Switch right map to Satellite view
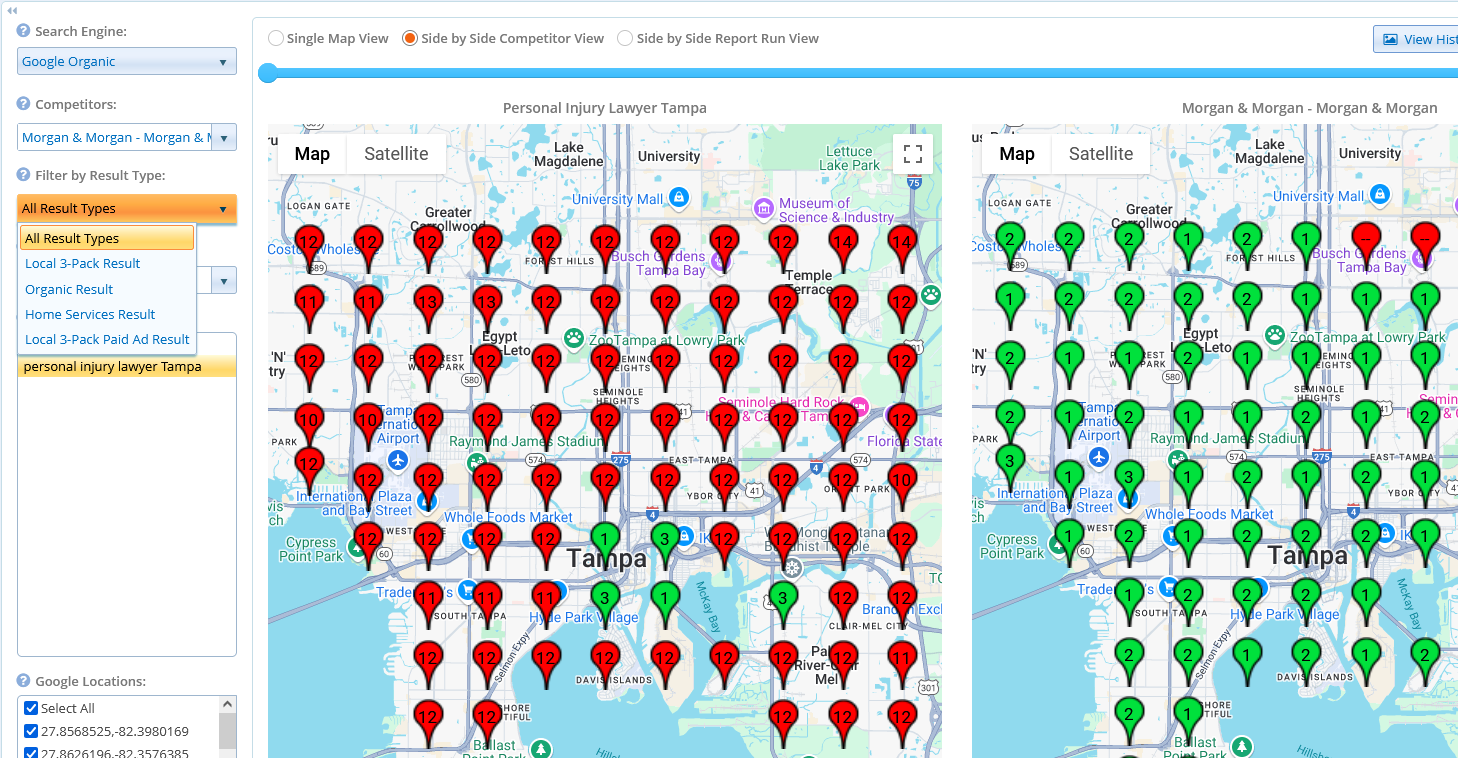This screenshot has height=758, width=1458. [1100, 154]
